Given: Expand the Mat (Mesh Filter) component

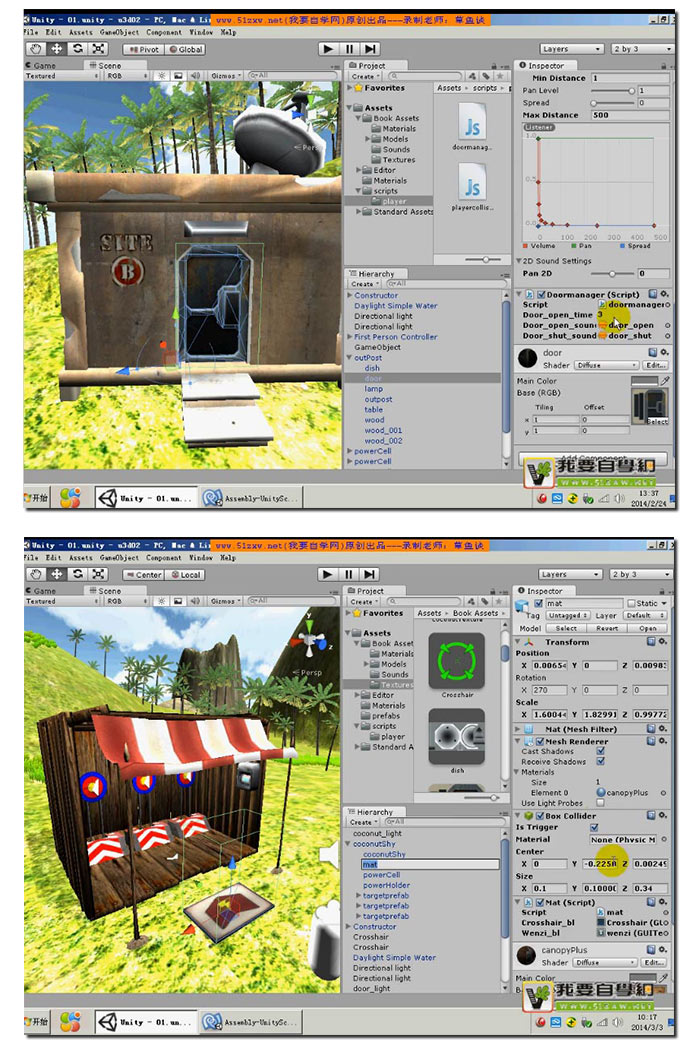Looking at the screenshot, I should [518, 729].
